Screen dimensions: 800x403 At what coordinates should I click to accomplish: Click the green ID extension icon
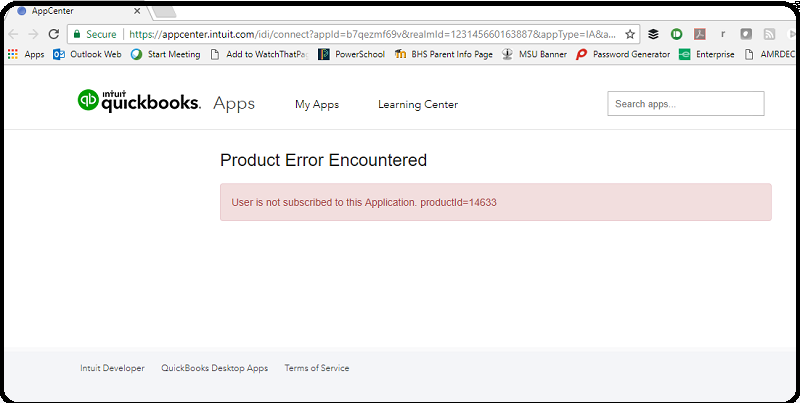pyautogui.click(x=677, y=34)
